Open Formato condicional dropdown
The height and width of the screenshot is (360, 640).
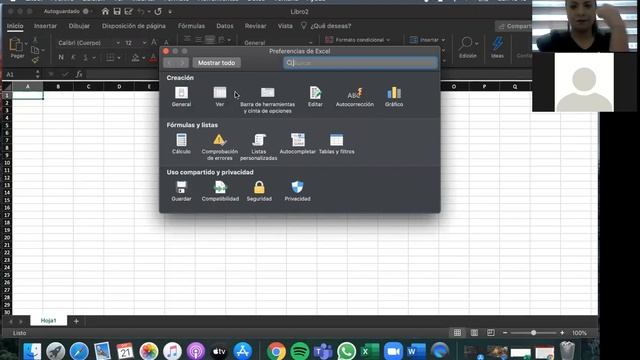(358, 40)
